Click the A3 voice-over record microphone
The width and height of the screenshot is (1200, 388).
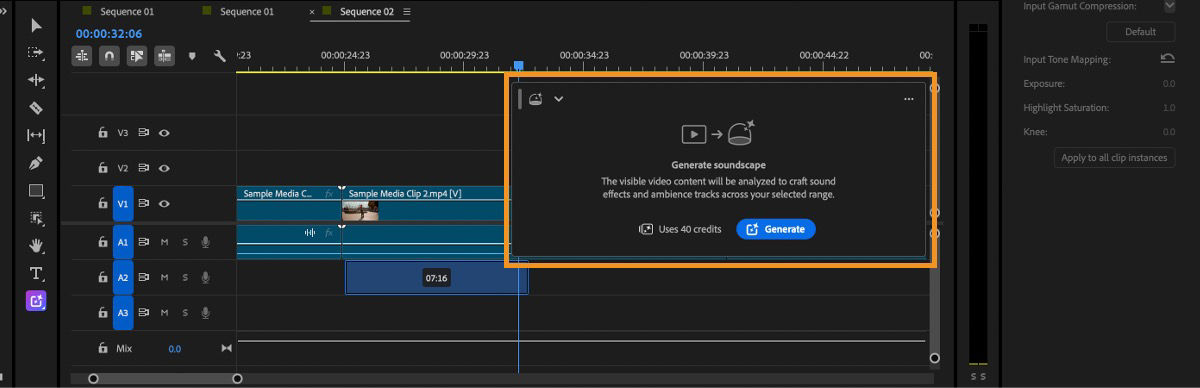tap(205, 313)
